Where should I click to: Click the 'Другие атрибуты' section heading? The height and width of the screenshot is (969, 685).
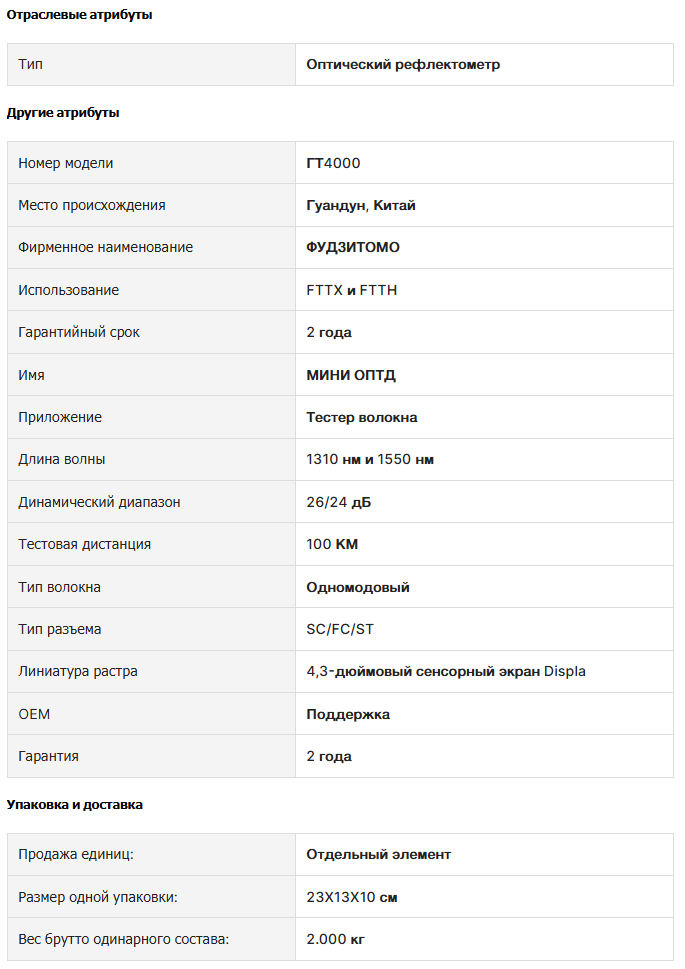pos(63,113)
